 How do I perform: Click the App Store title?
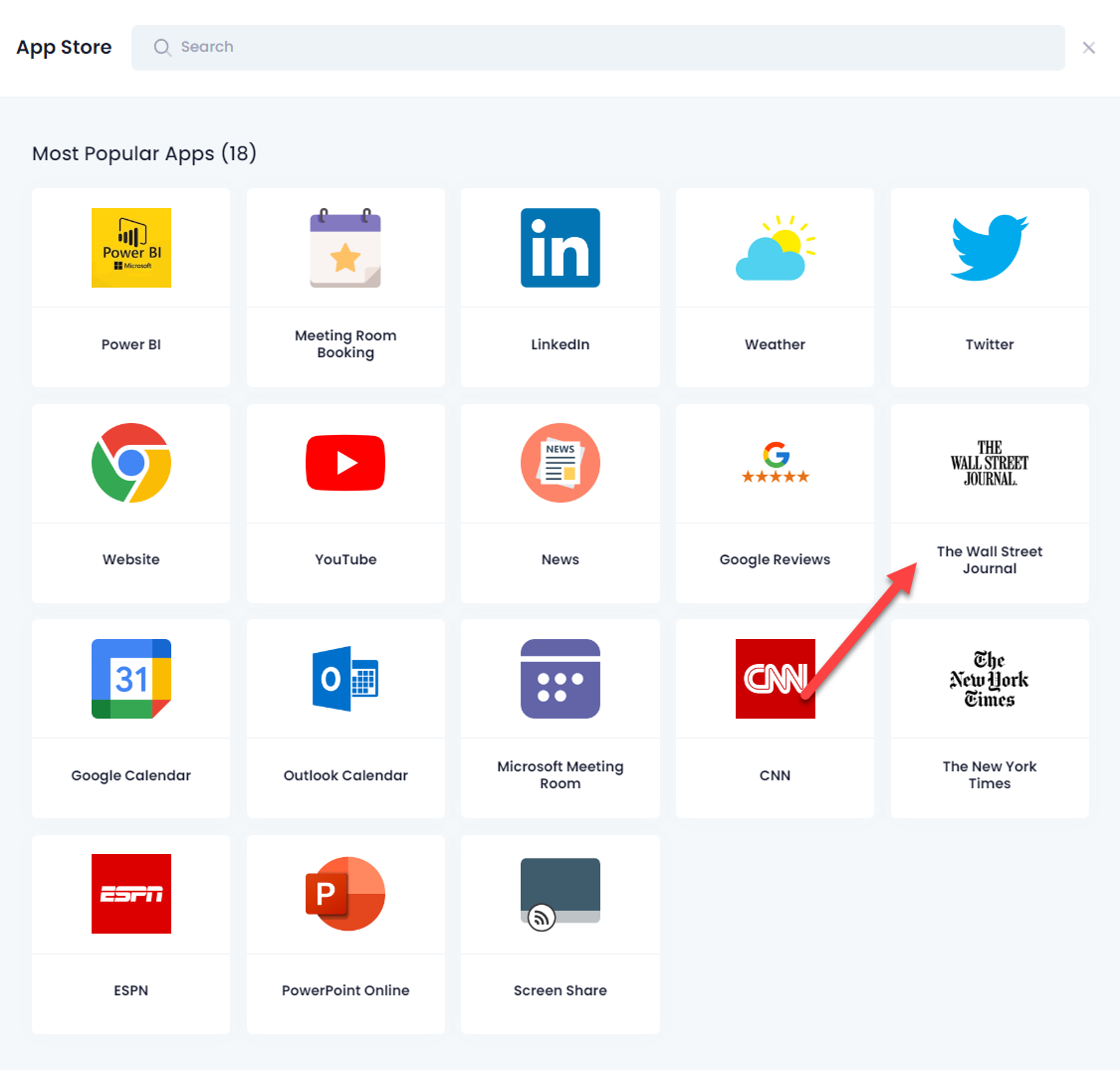(x=65, y=47)
